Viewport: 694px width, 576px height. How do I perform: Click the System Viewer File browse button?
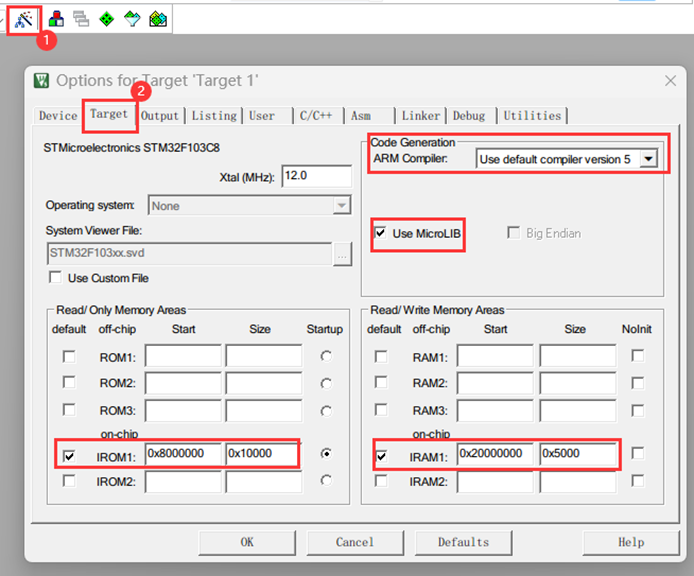[342, 254]
